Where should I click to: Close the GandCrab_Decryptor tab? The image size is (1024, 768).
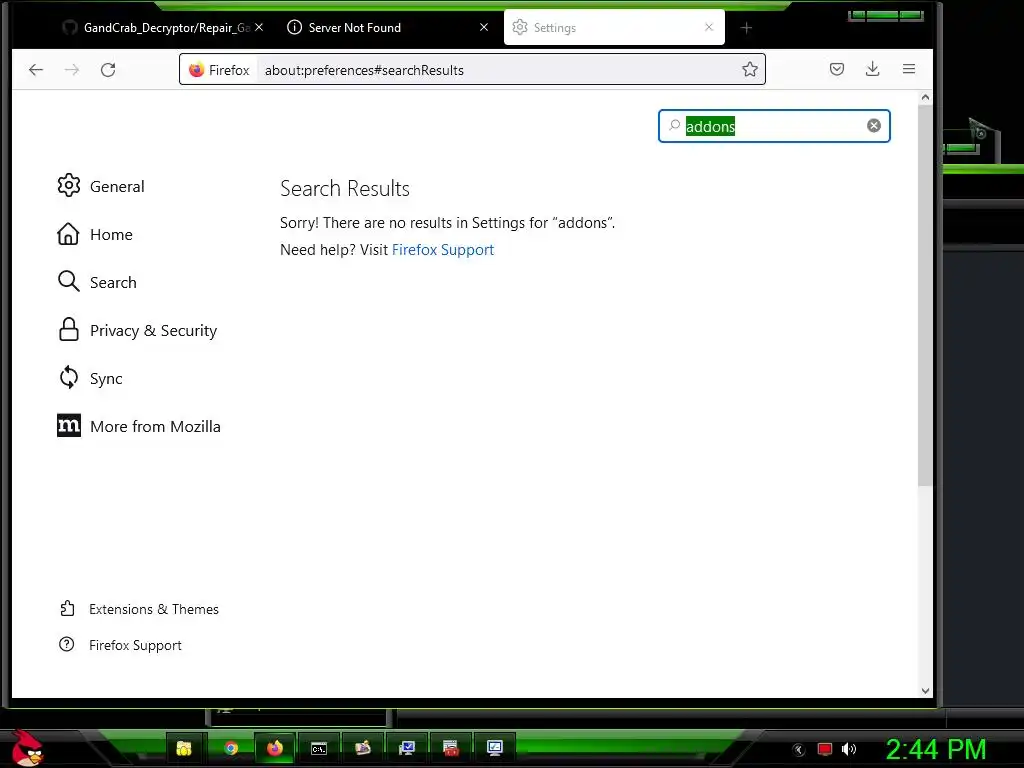tap(259, 27)
